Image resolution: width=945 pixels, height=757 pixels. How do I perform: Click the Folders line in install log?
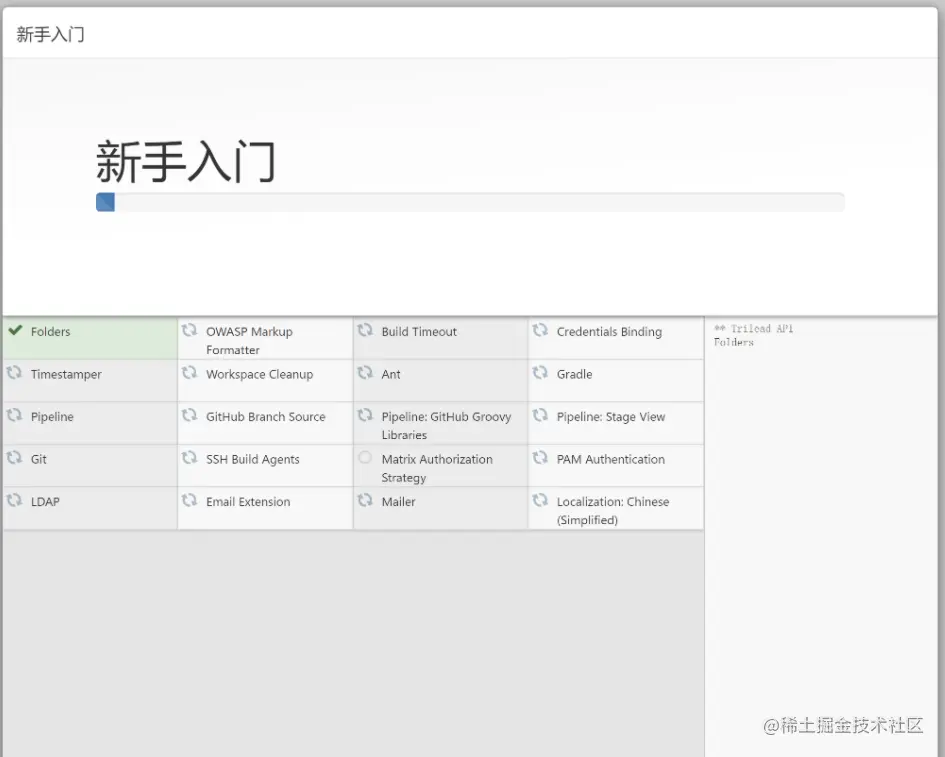pos(733,342)
